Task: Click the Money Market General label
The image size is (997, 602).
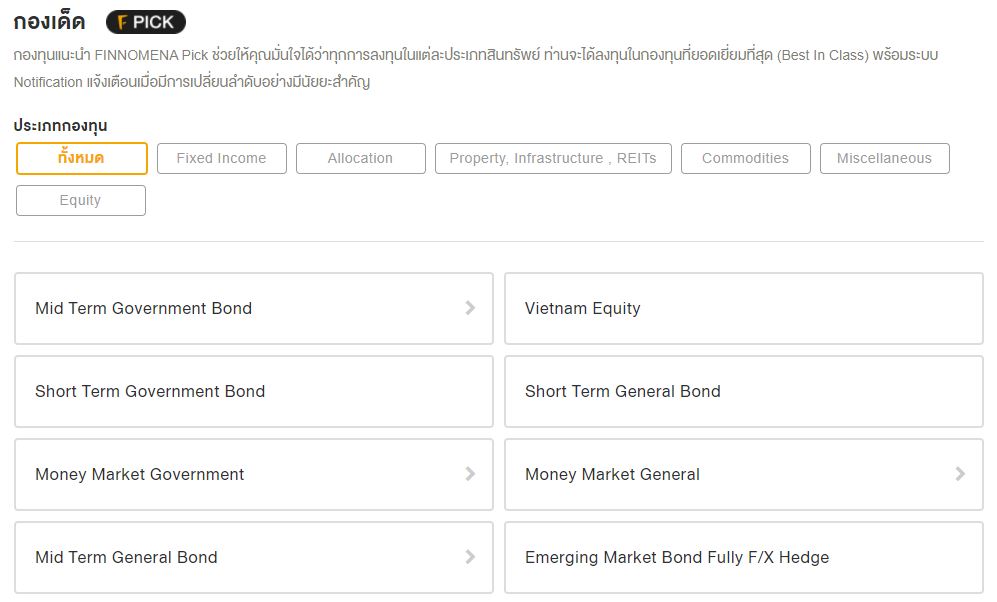Action: tap(612, 474)
